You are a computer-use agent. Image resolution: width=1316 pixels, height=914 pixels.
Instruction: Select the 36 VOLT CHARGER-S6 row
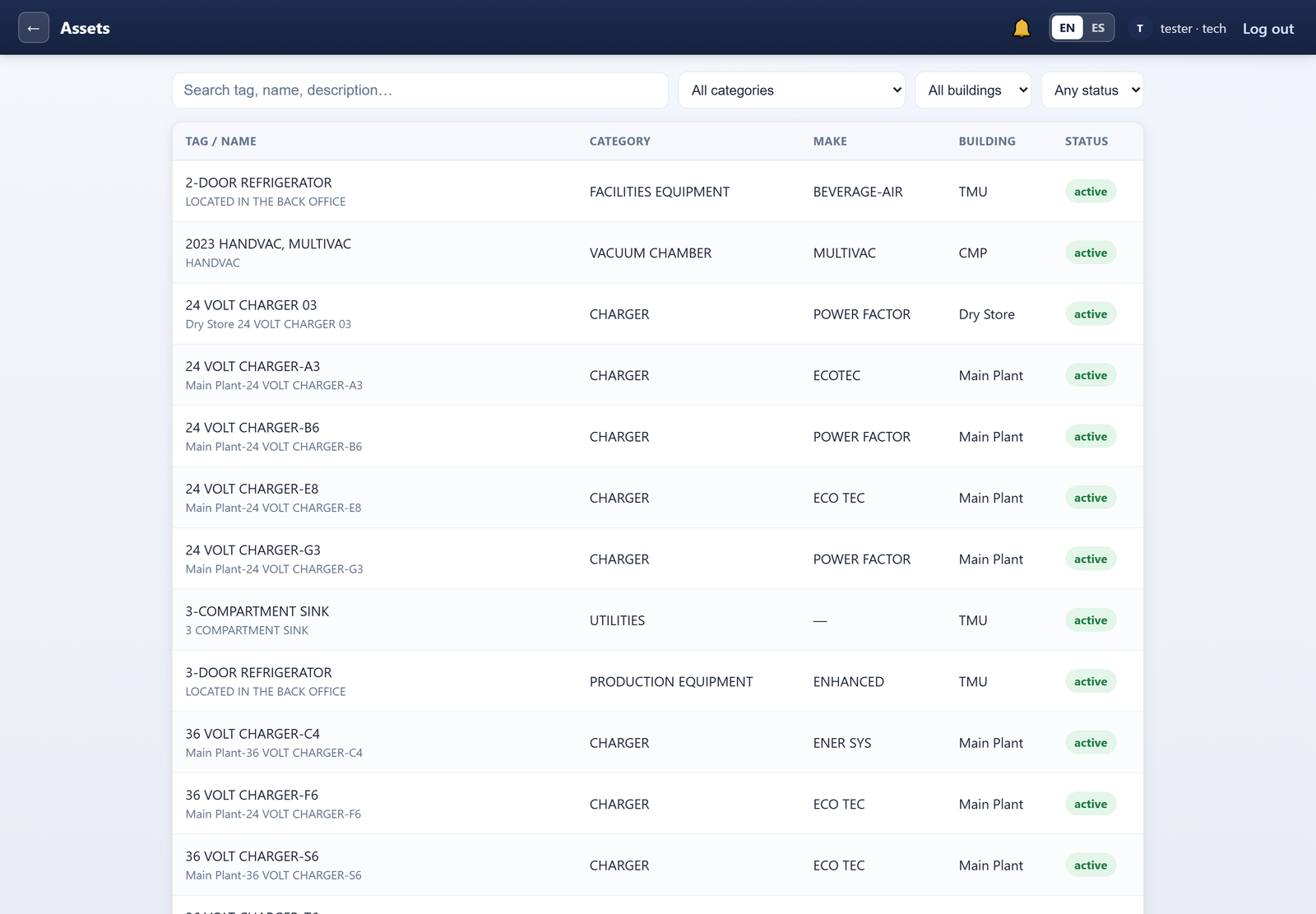pos(658,865)
